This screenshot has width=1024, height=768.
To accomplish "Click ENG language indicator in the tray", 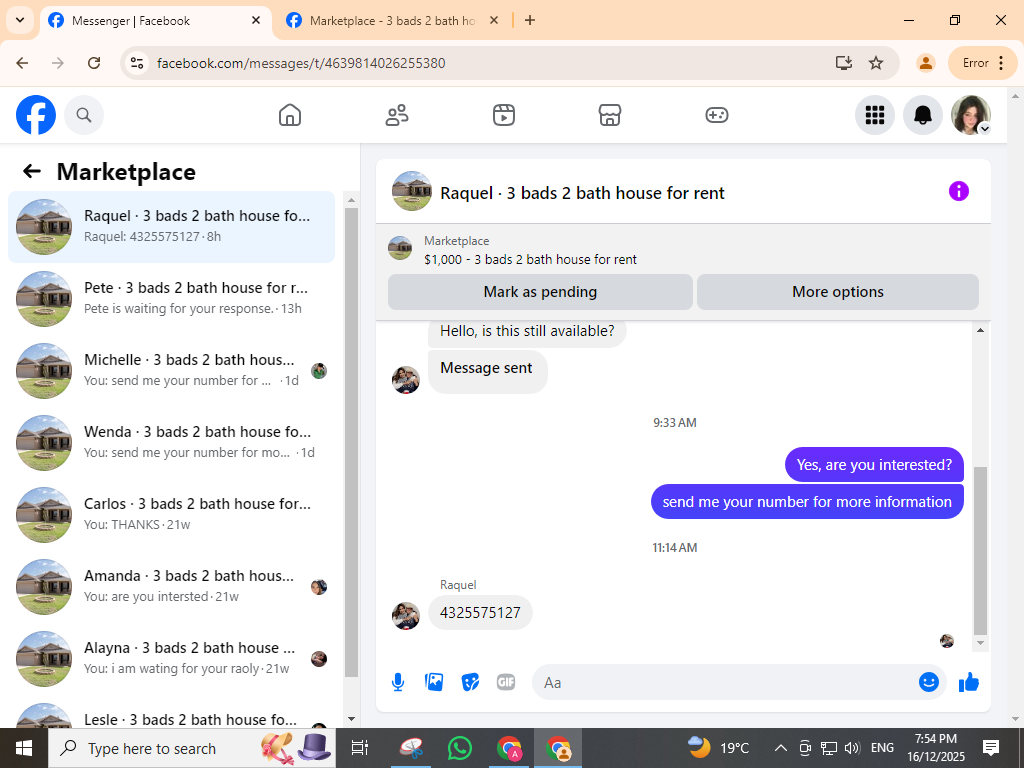I will pos(882,748).
